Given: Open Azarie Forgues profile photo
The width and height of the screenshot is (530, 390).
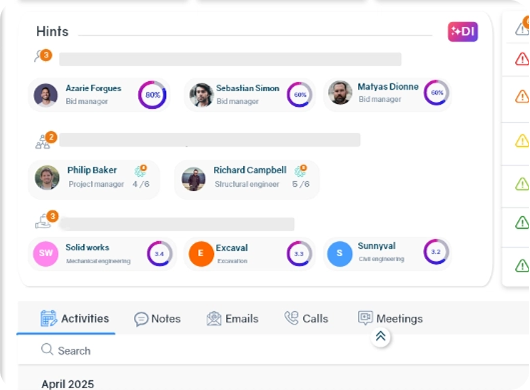Looking at the screenshot, I should pyautogui.click(x=46, y=95).
